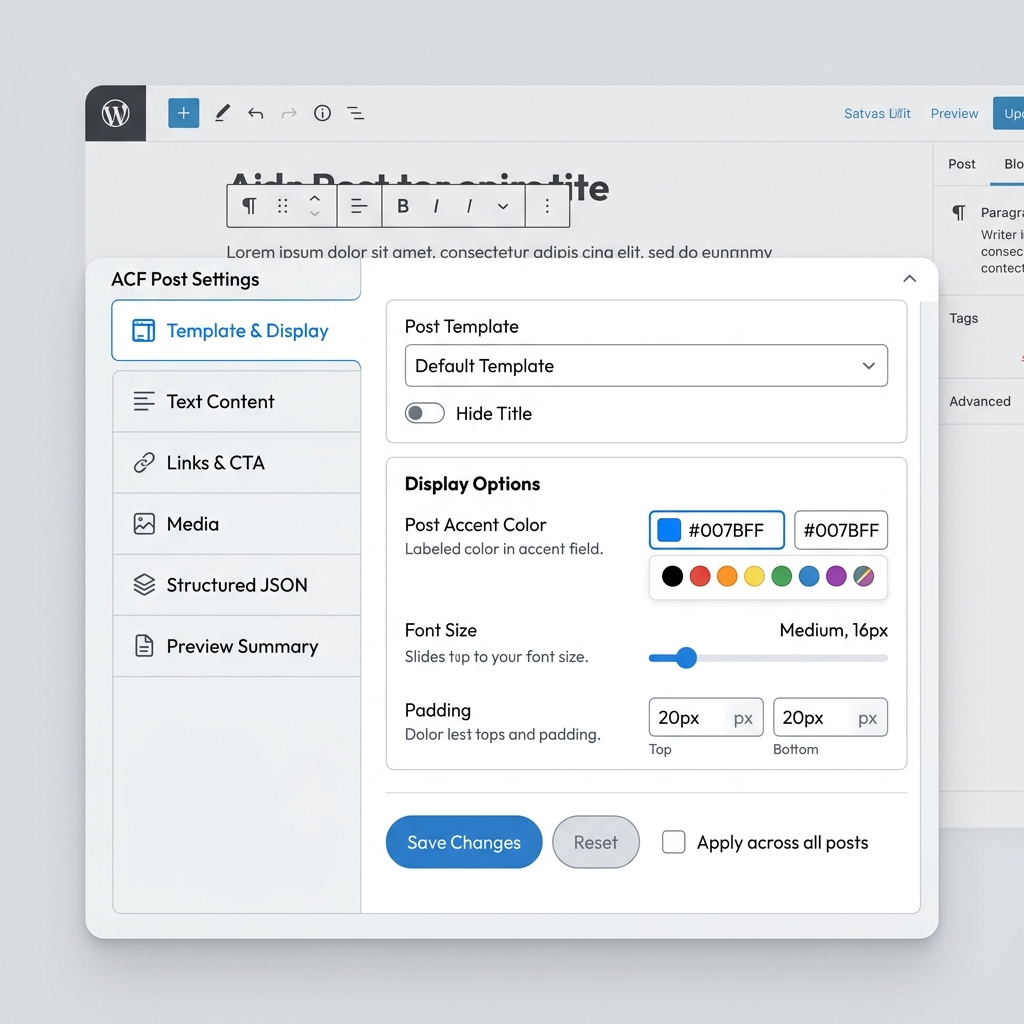Switch to the Text Content tab

coord(236,402)
